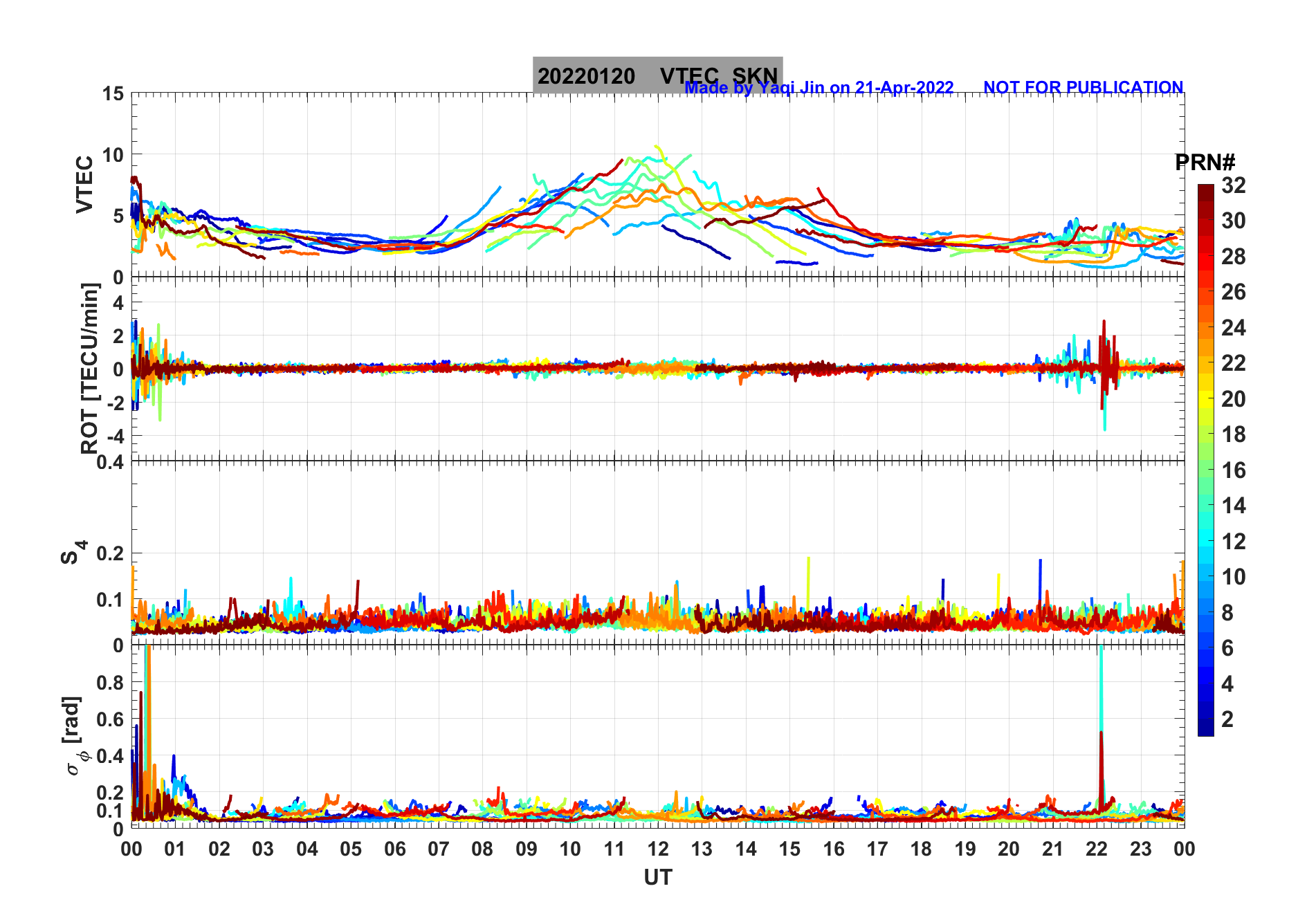
Task: Click the UT axis tick label "02"
Action: pos(219,849)
